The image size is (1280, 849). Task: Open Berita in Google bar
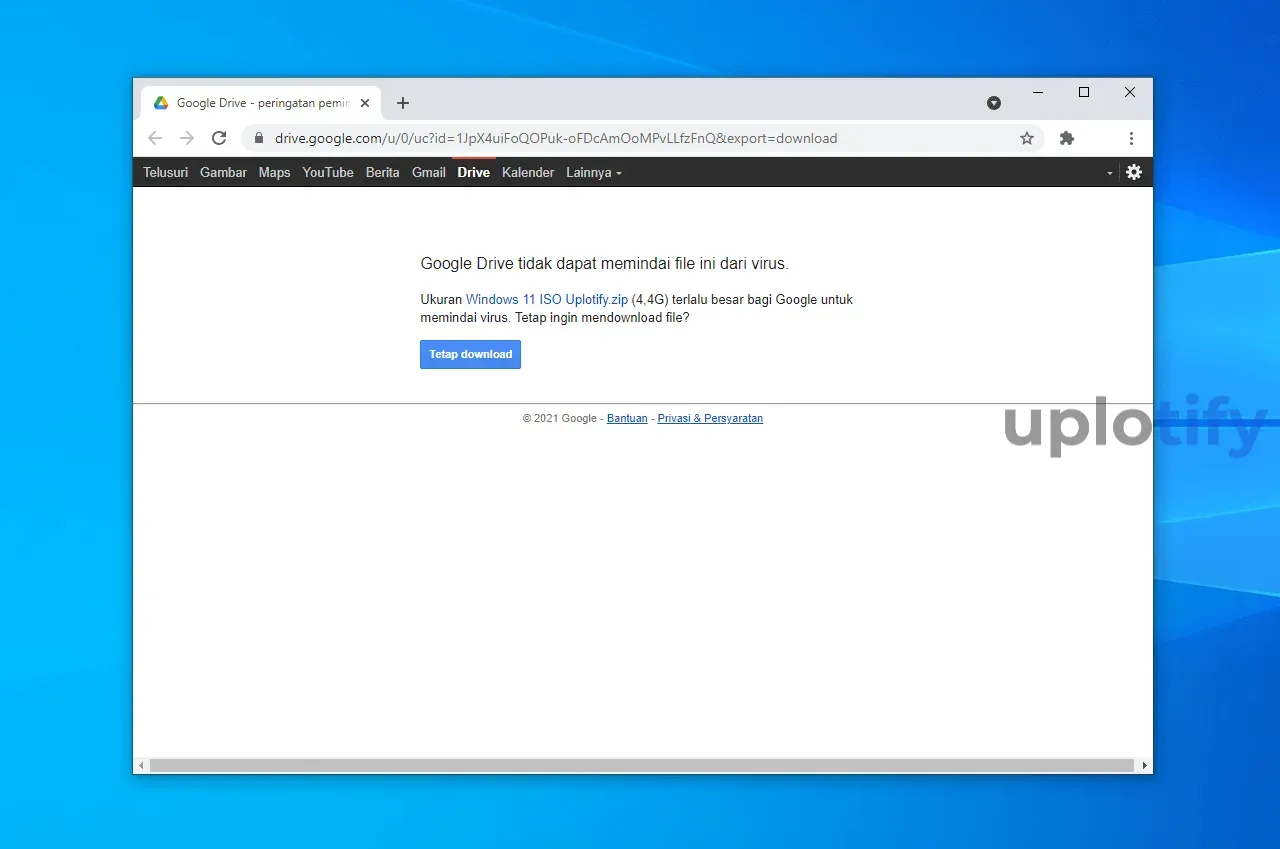pyautogui.click(x=382, y=172)
